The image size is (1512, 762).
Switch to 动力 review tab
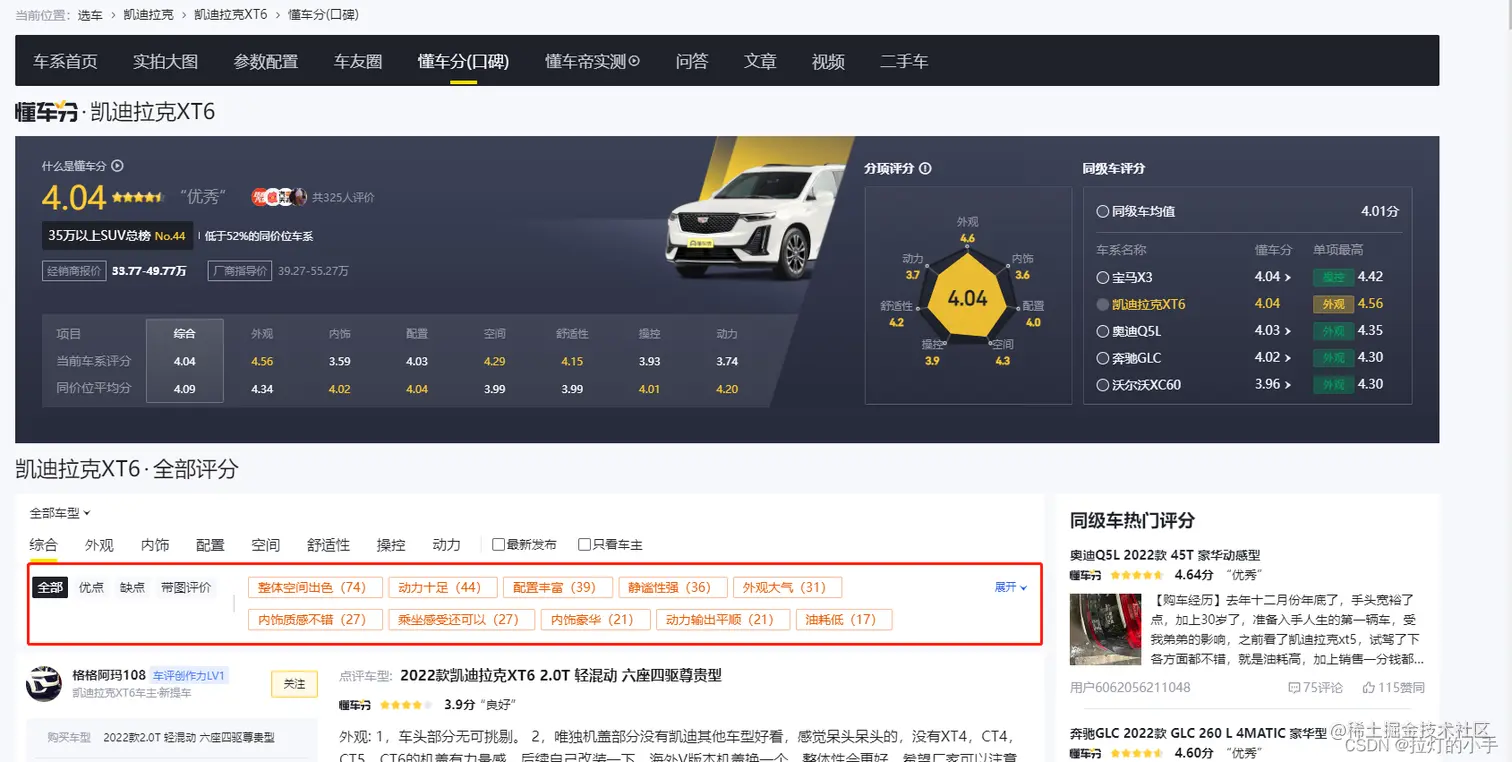click(447, 545)
